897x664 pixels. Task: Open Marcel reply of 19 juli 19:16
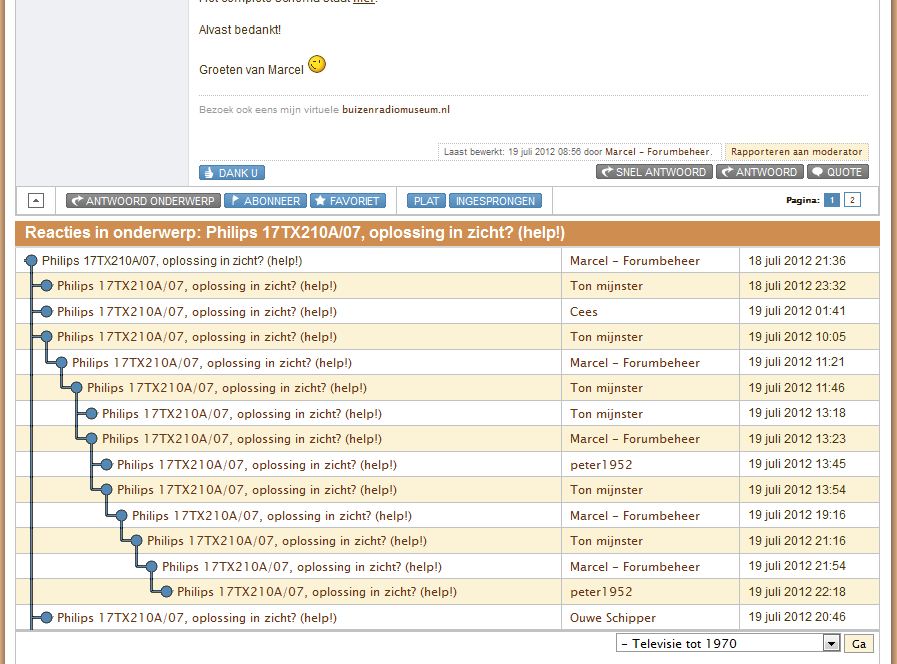272,515
